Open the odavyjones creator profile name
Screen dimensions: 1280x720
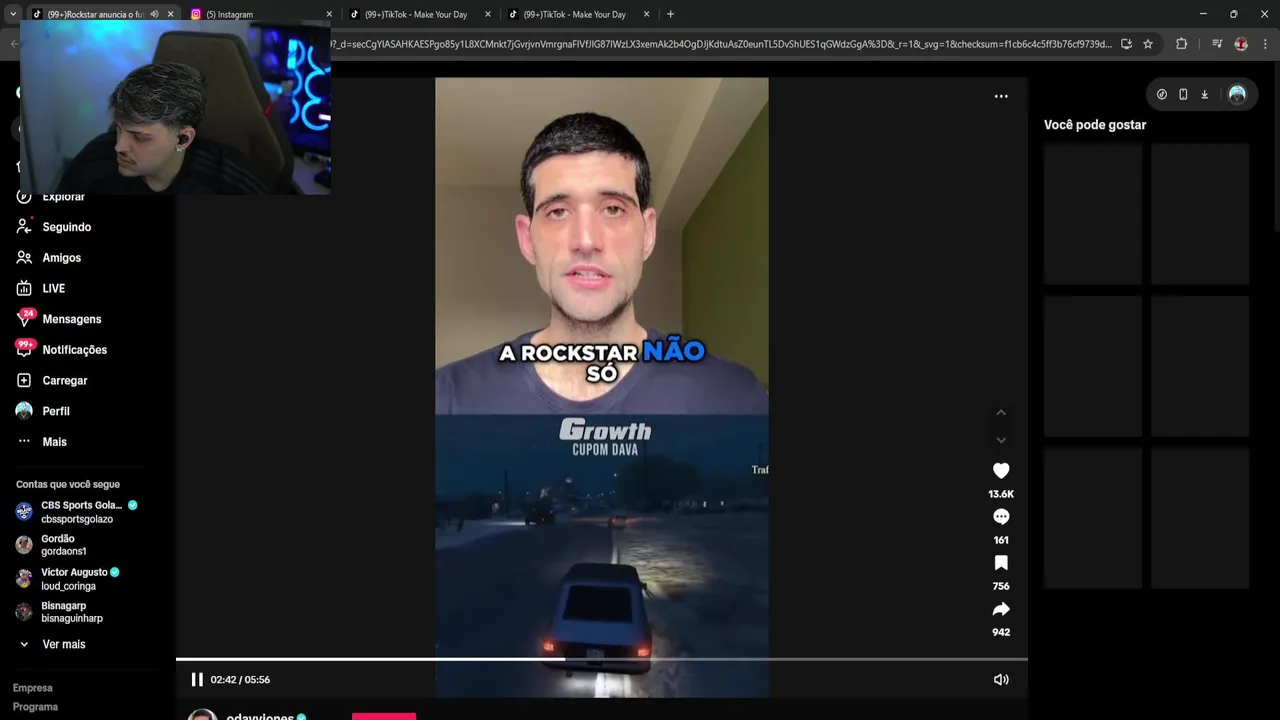pos(260,716)
